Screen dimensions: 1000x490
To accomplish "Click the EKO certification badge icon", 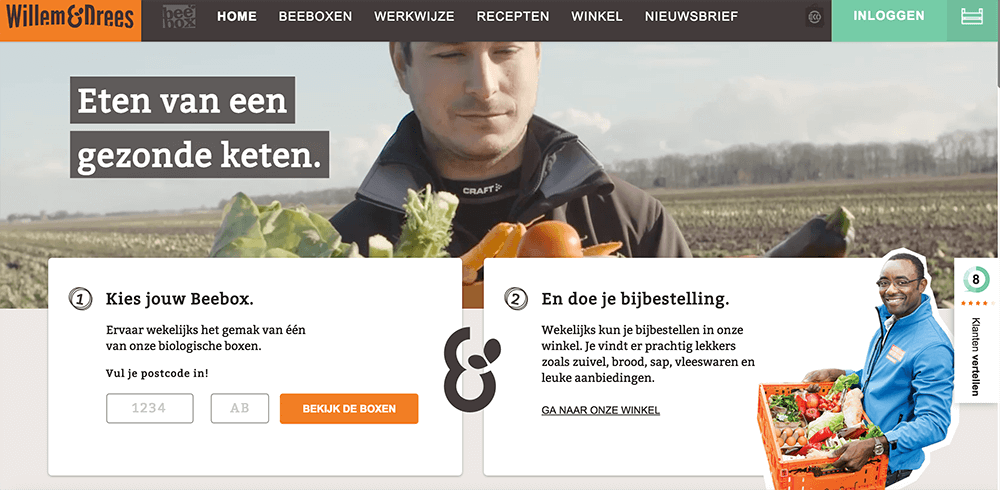I will pyautogui.click(x=814, y=17).
